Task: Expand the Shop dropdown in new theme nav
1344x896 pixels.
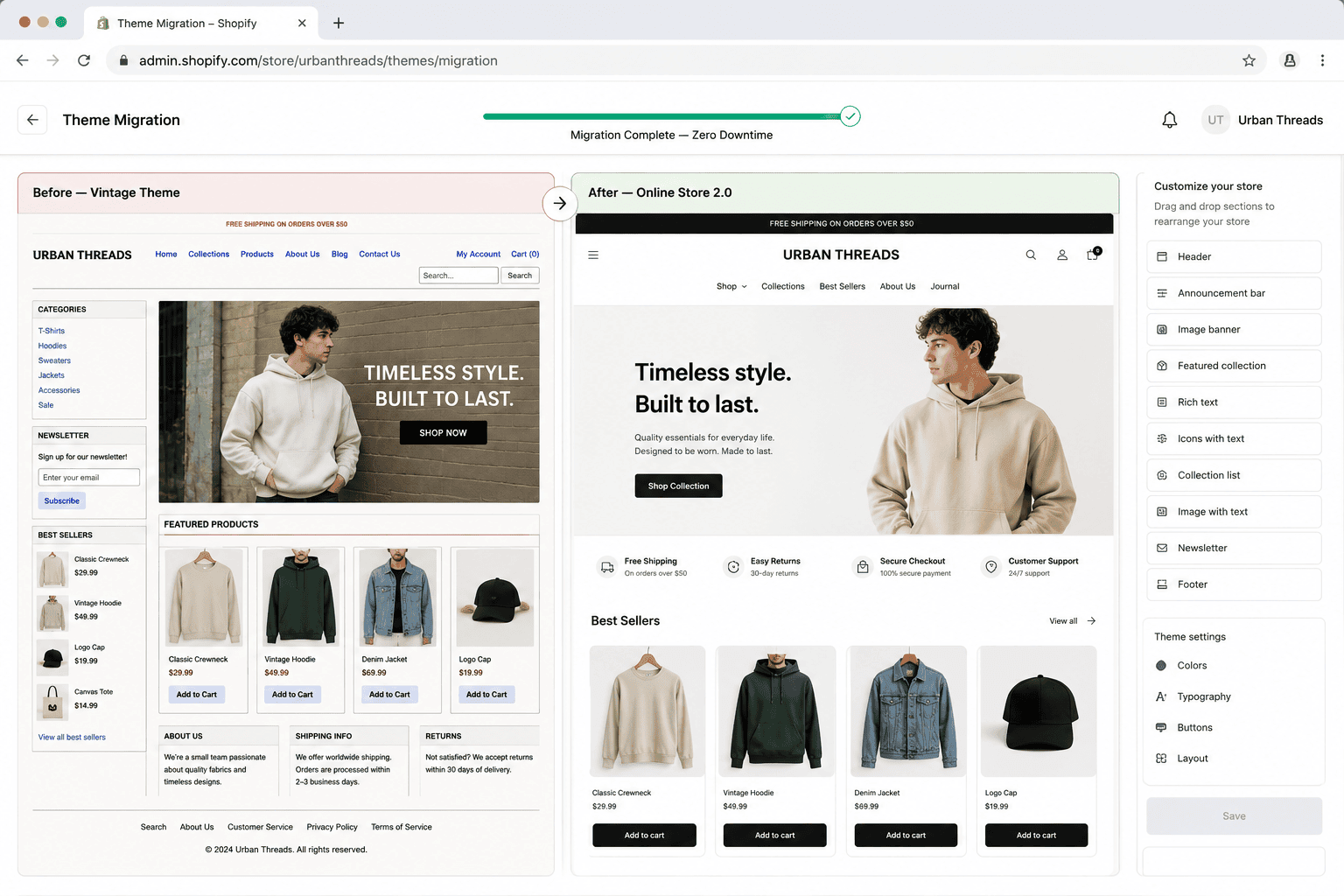Action: 731,286
